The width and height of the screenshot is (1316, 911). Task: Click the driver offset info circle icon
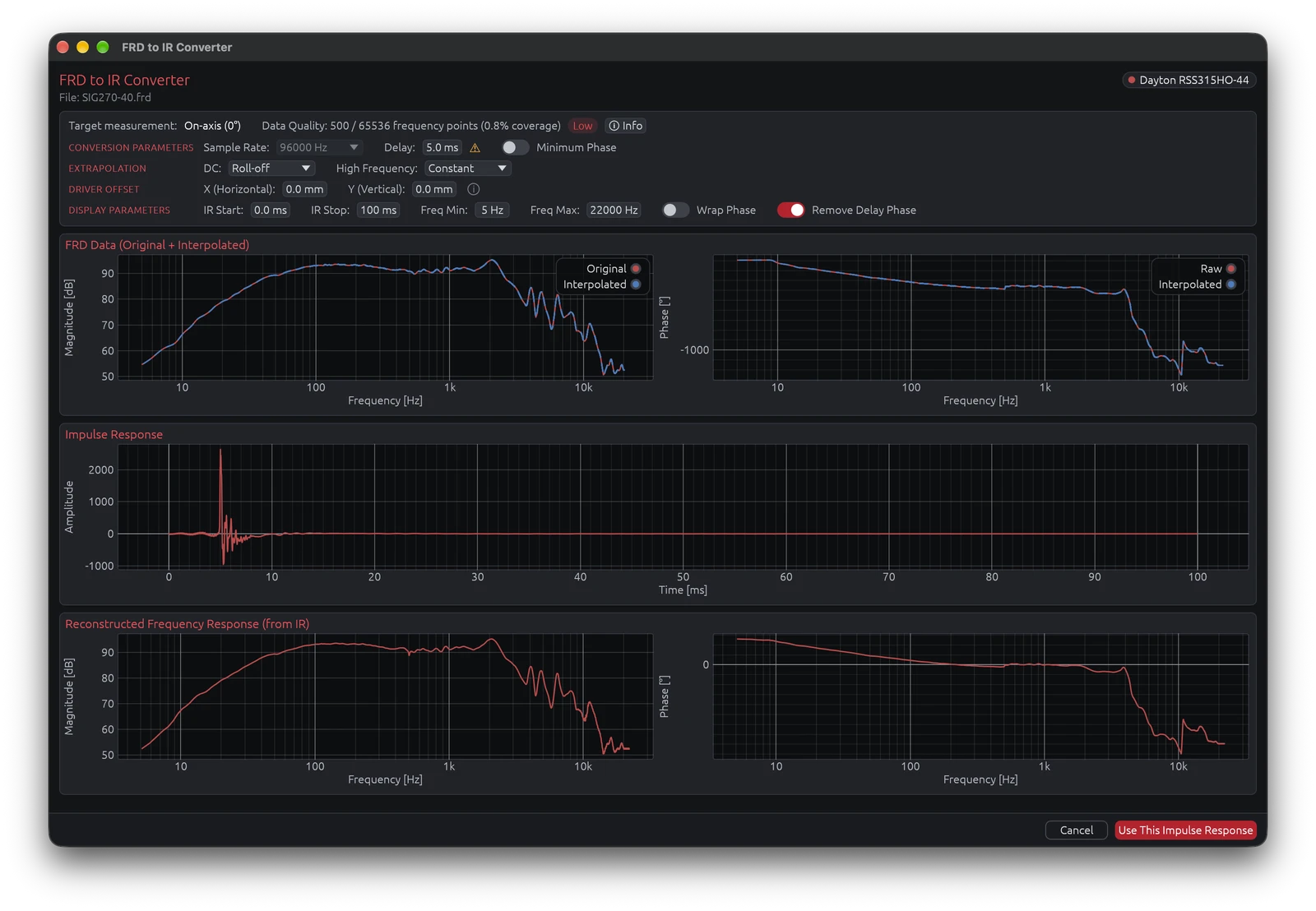[474, 189]
